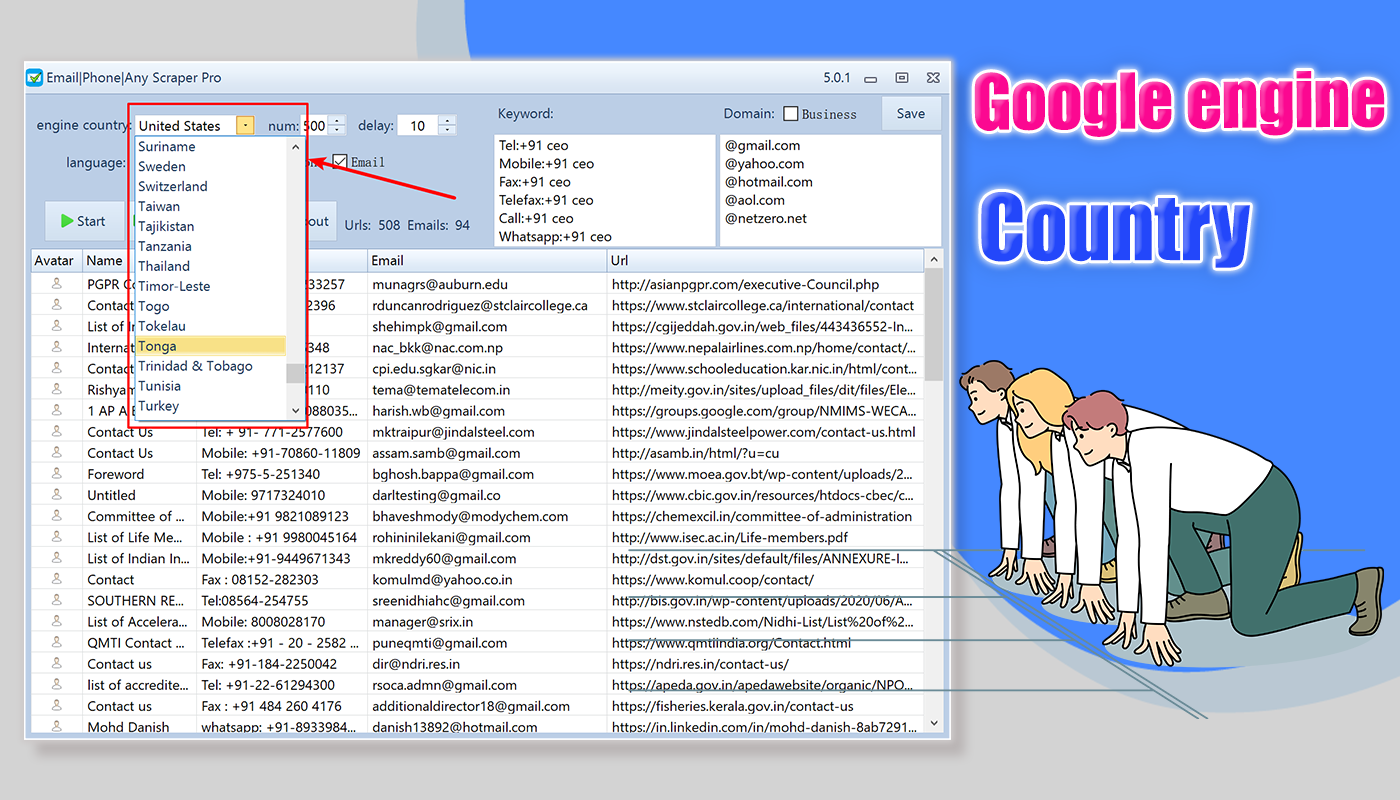Click avatar icon in Committee of... row
The height and width of the screenshot is (800, 1400).
coord(57,516)
